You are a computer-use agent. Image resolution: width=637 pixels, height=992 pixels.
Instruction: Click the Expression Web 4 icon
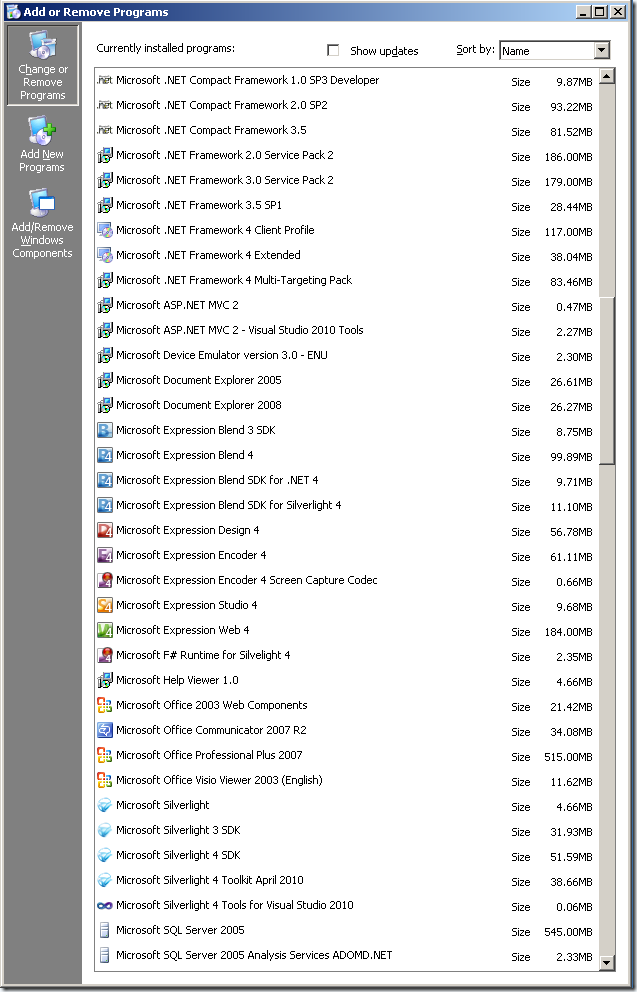click(x=104, y=630)
